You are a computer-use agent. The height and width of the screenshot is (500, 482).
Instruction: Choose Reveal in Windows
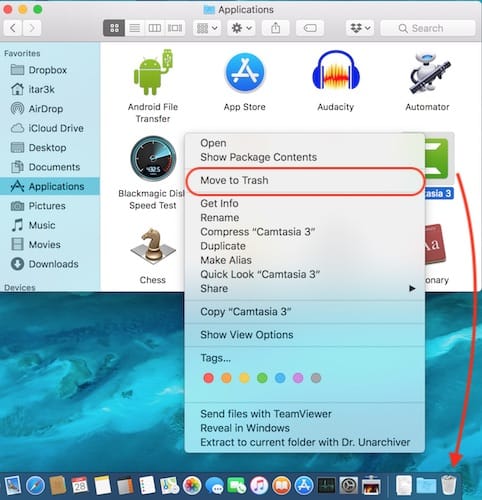305,428
